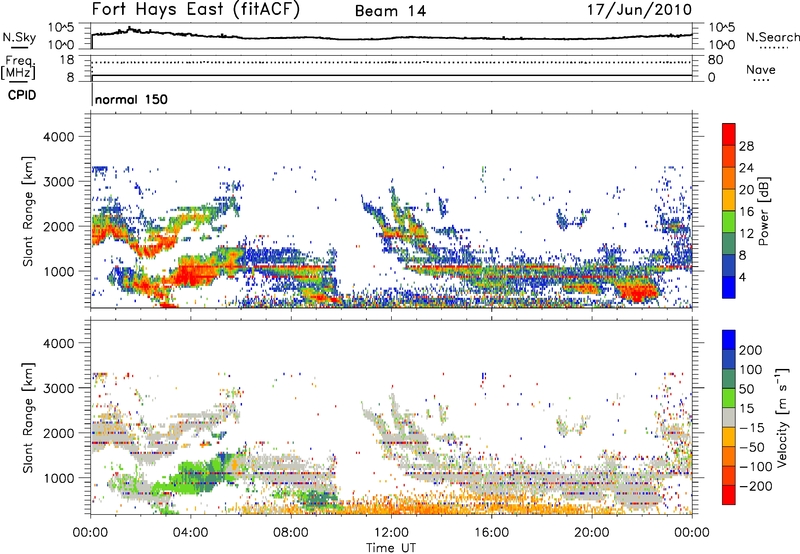Click the 'Beam 14' label
800x554 pixels.
pyautogui.click(x=390, y=11)
